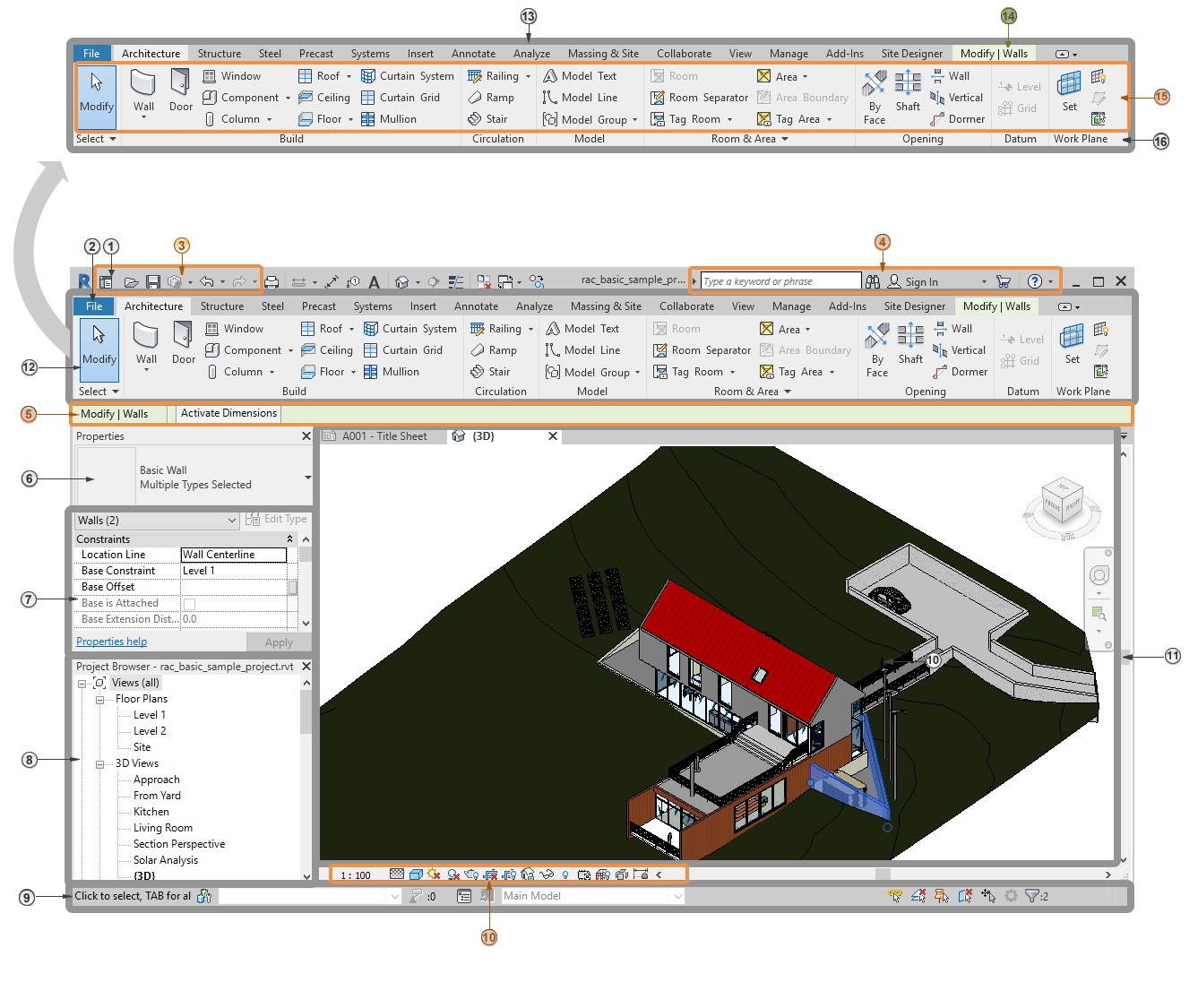Select Living Room in 3D Views list
Screen dimensions: 1198x1008
[163, 828]
